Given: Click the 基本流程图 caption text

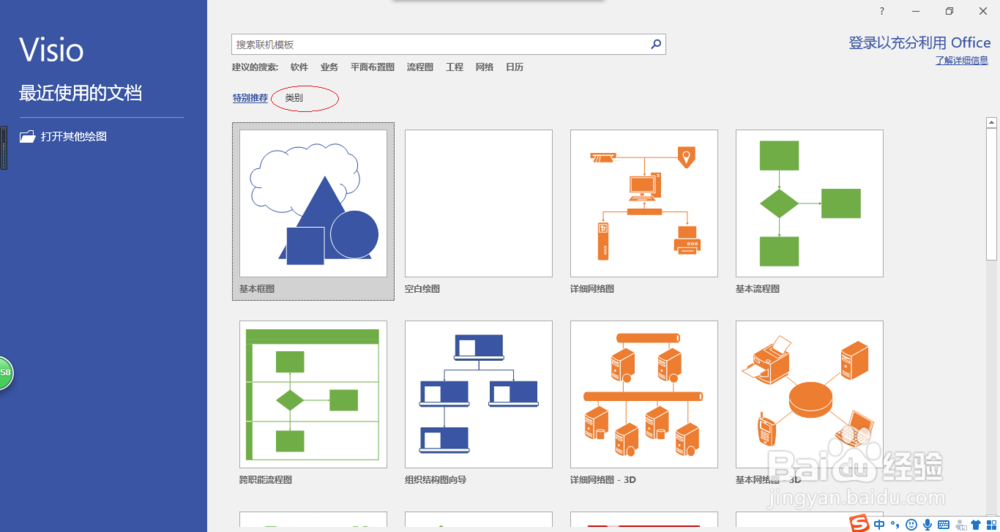Looking at the screenshot, I should (758, 289).
